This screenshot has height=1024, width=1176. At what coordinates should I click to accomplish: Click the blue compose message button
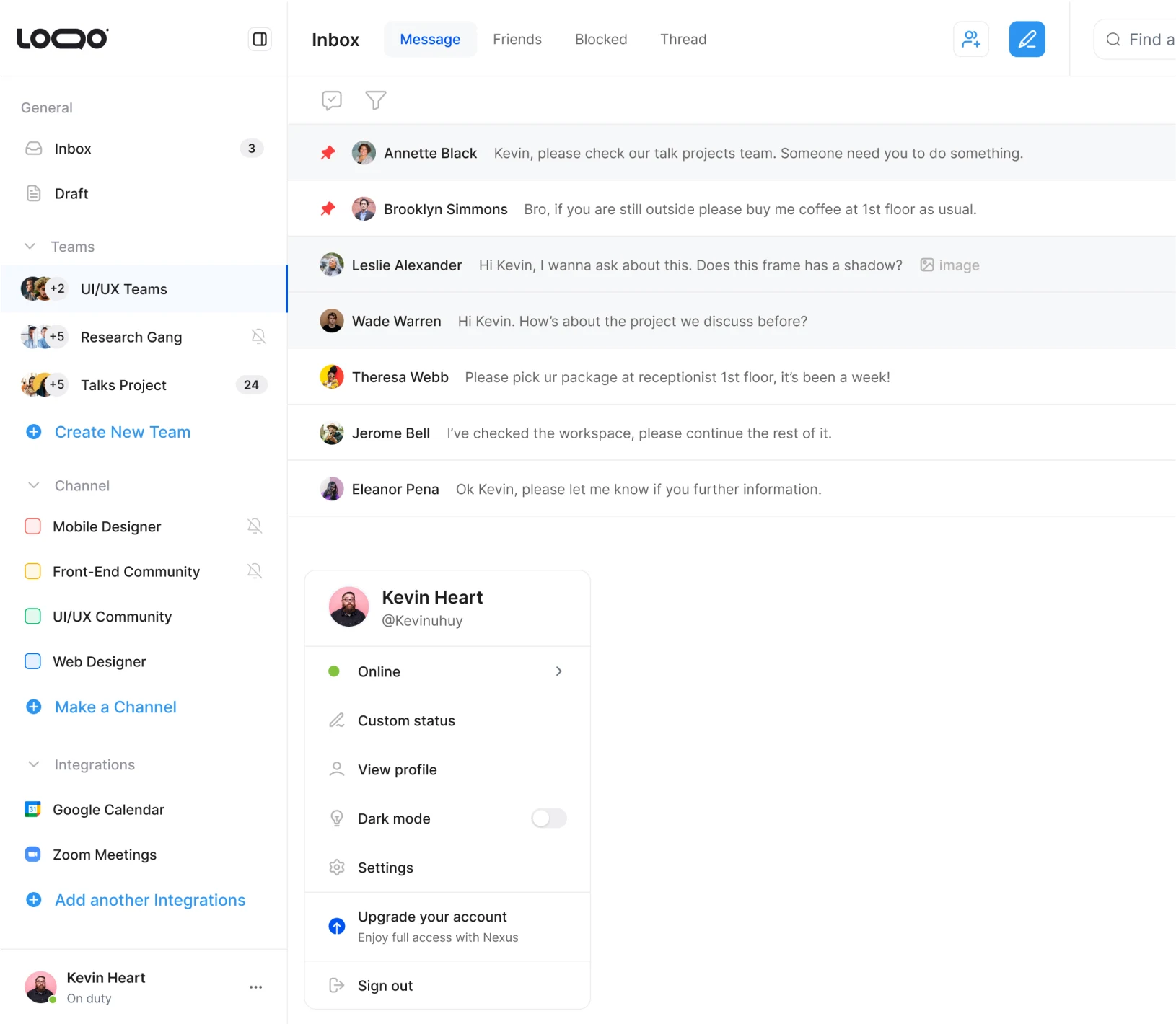click(1027, 39)
